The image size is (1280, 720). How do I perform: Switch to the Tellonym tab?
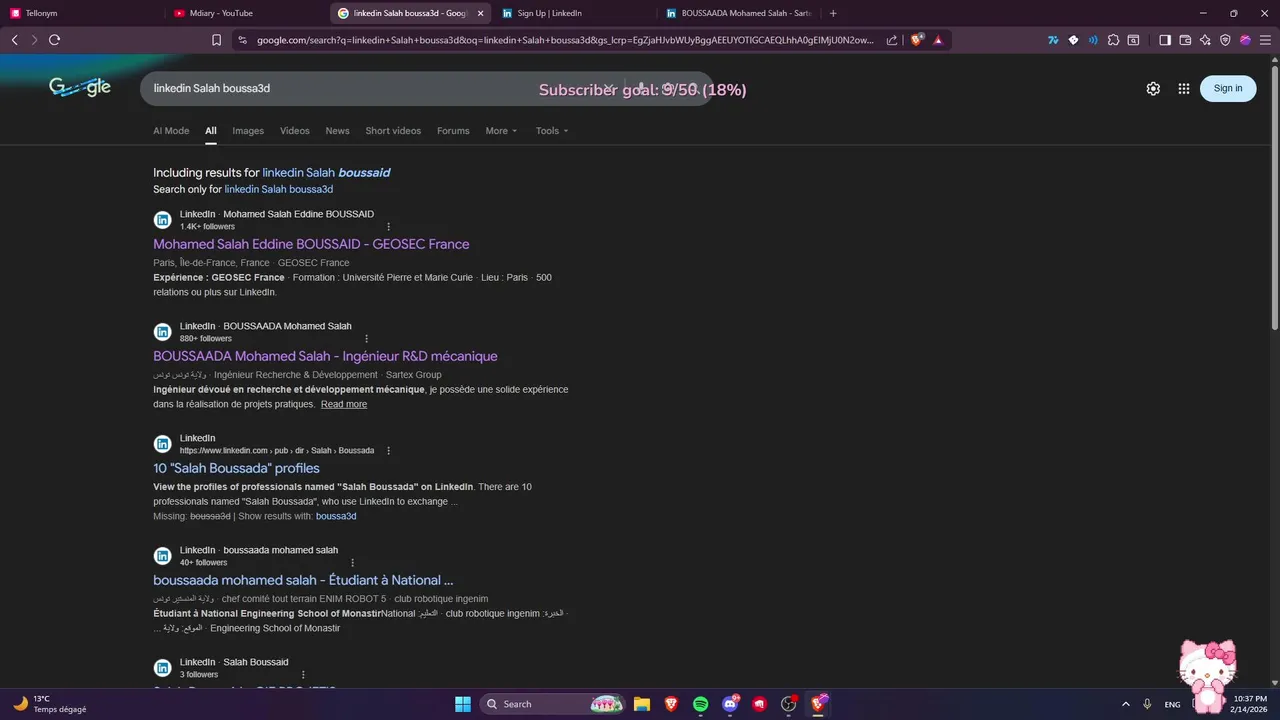(80, 13)
